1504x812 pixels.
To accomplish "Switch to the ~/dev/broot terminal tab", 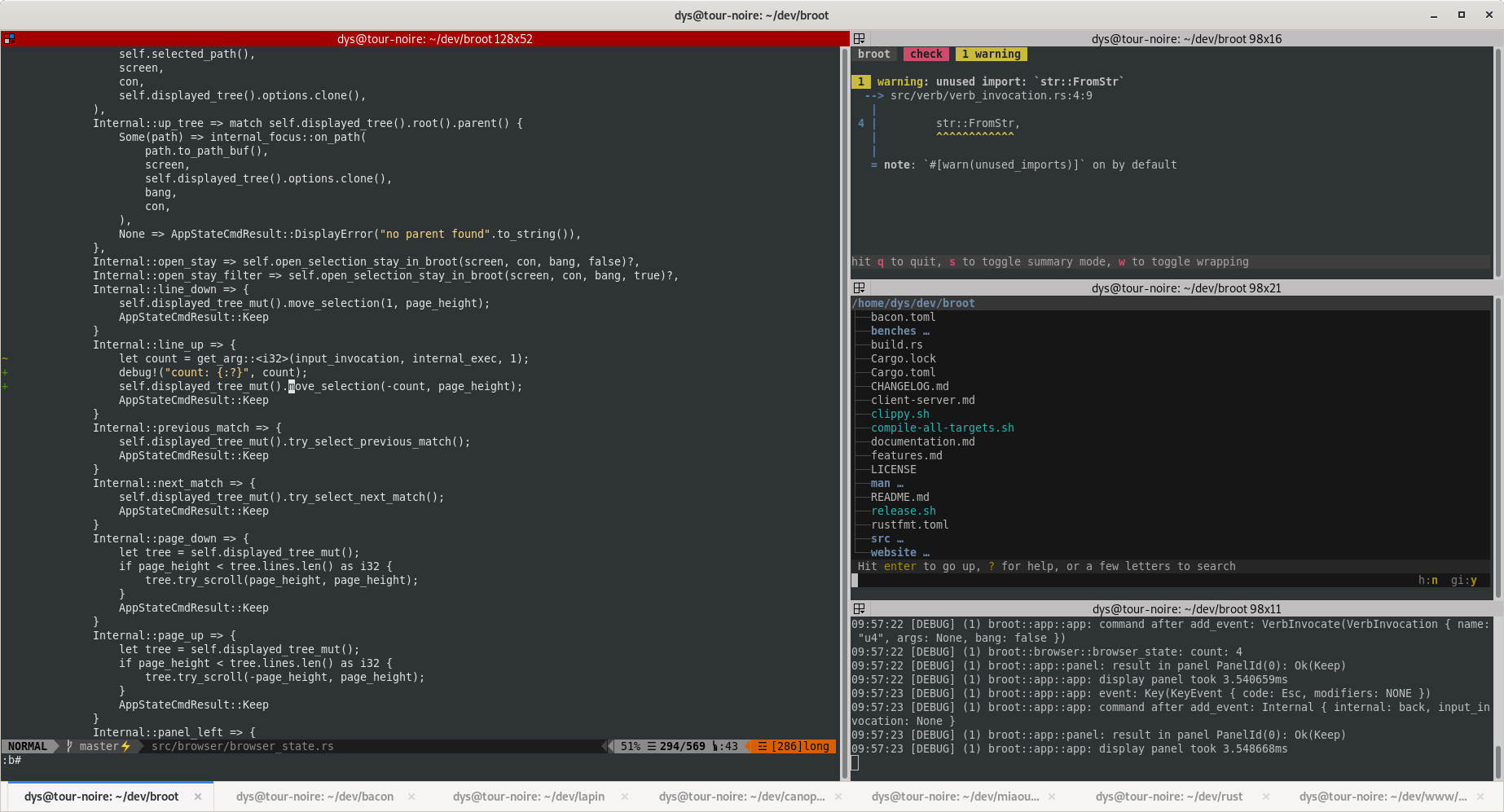I will pos(101,797).
